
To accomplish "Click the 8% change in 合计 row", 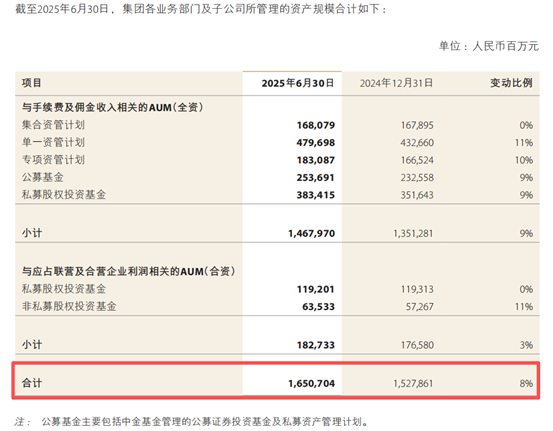I will (526, 383).
